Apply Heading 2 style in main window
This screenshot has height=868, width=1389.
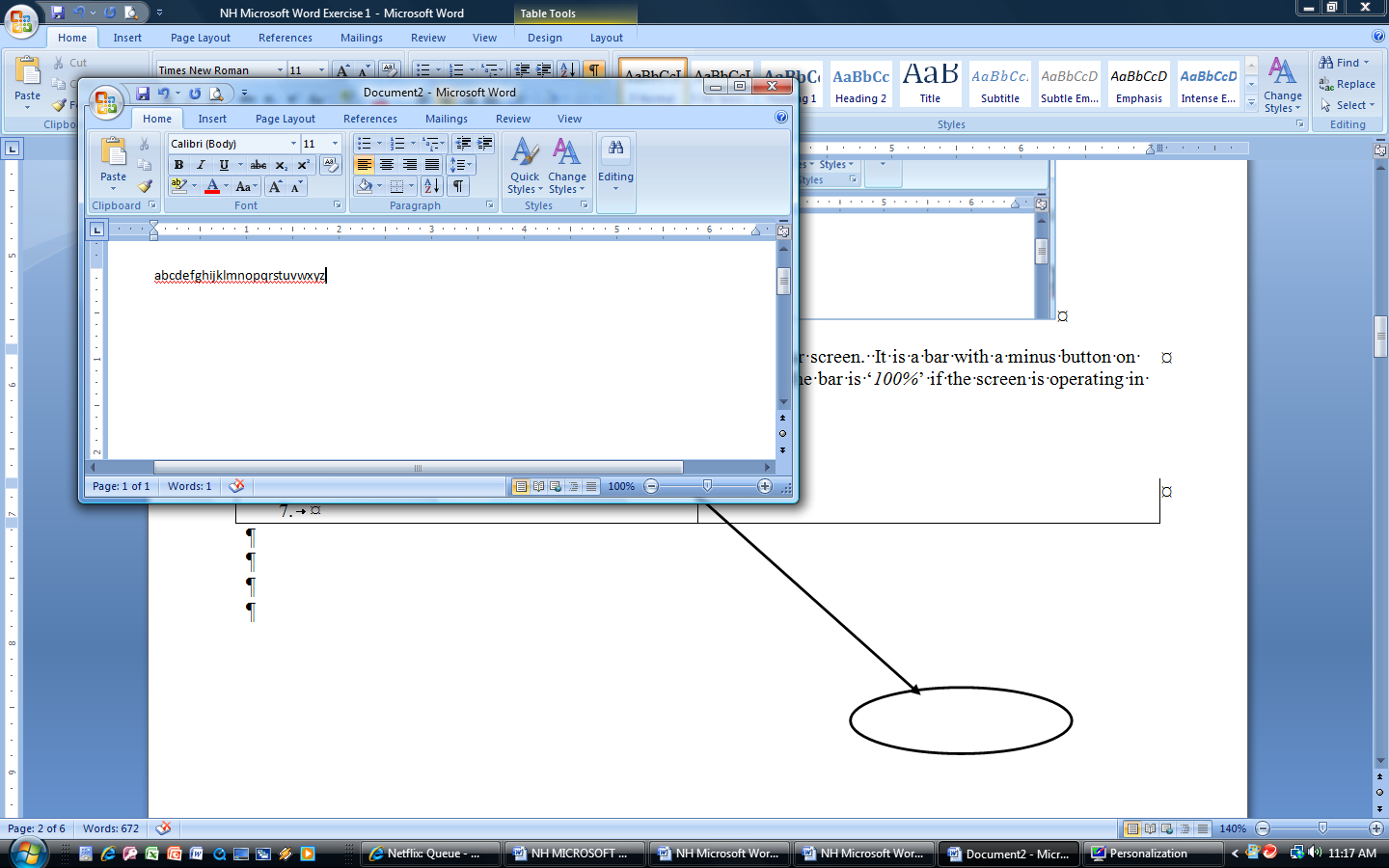[x=860, y=84]
